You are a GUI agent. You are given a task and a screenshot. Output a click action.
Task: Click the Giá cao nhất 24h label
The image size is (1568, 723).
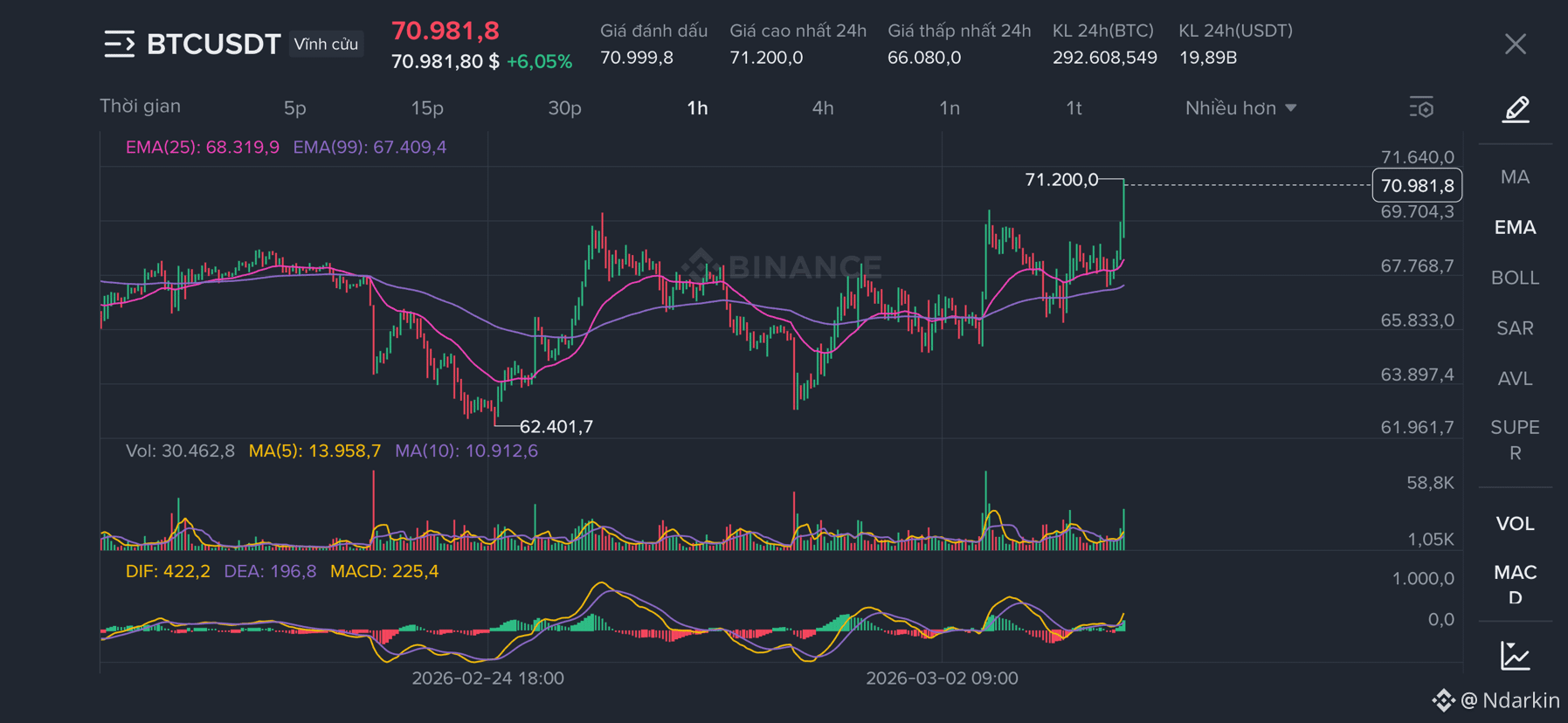tap(798, 31)
